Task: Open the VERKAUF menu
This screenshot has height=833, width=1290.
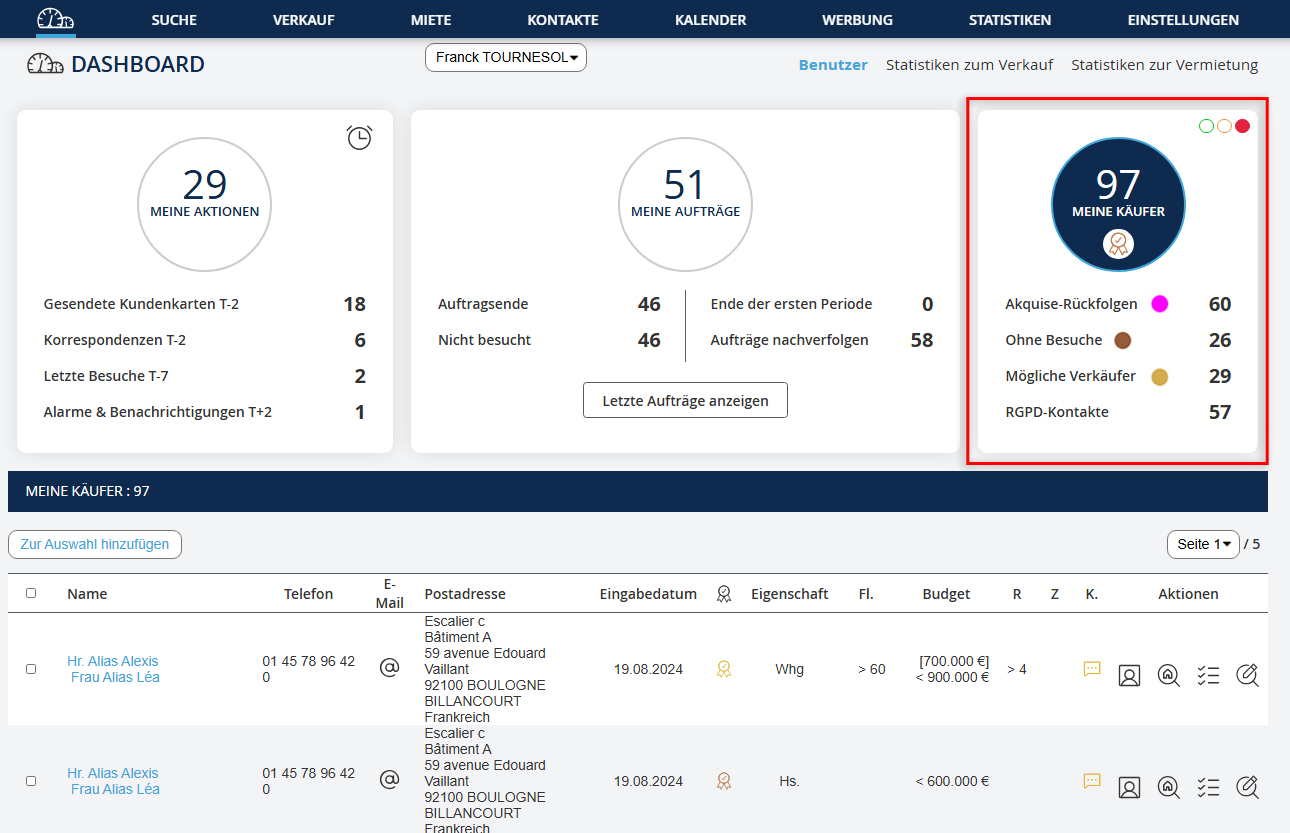Action: click(303, 20)
